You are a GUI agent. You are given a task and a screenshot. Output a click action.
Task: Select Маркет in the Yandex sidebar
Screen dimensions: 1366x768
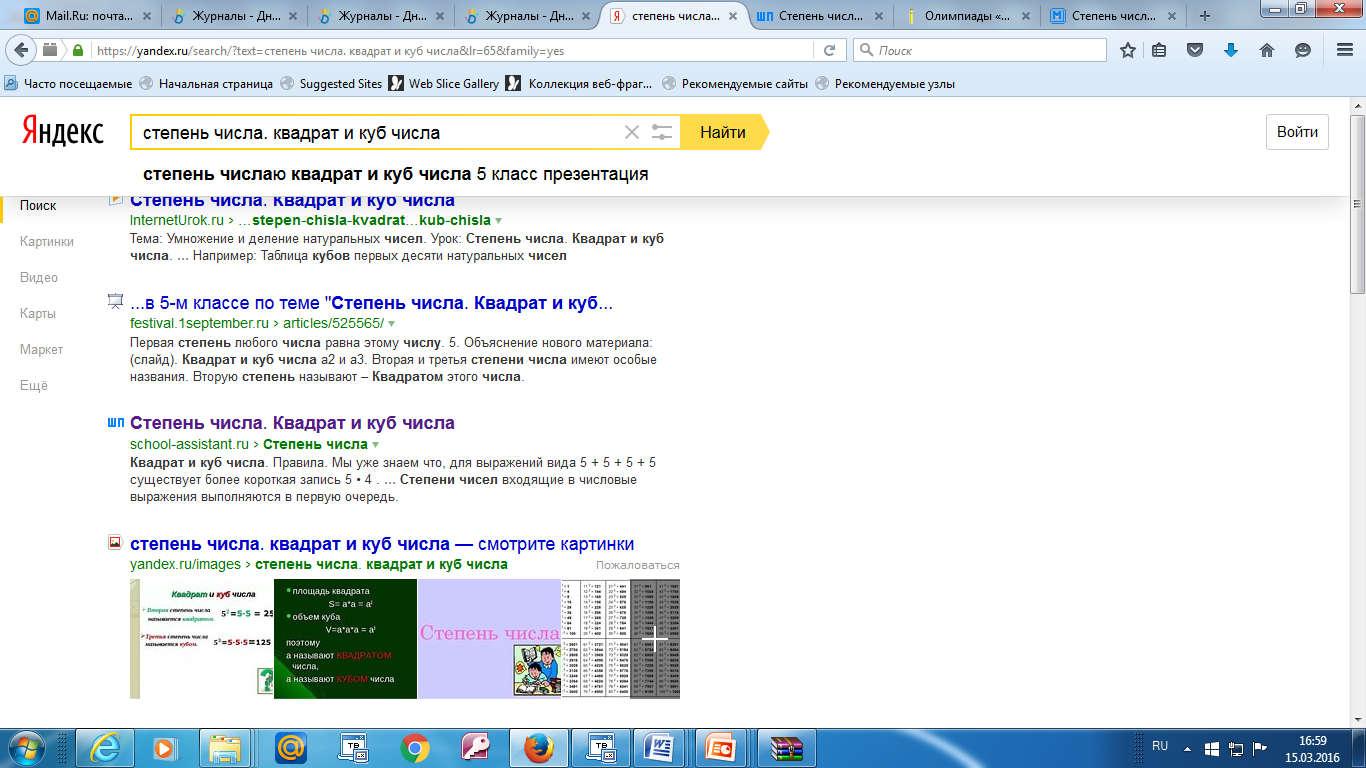[41, 349]
